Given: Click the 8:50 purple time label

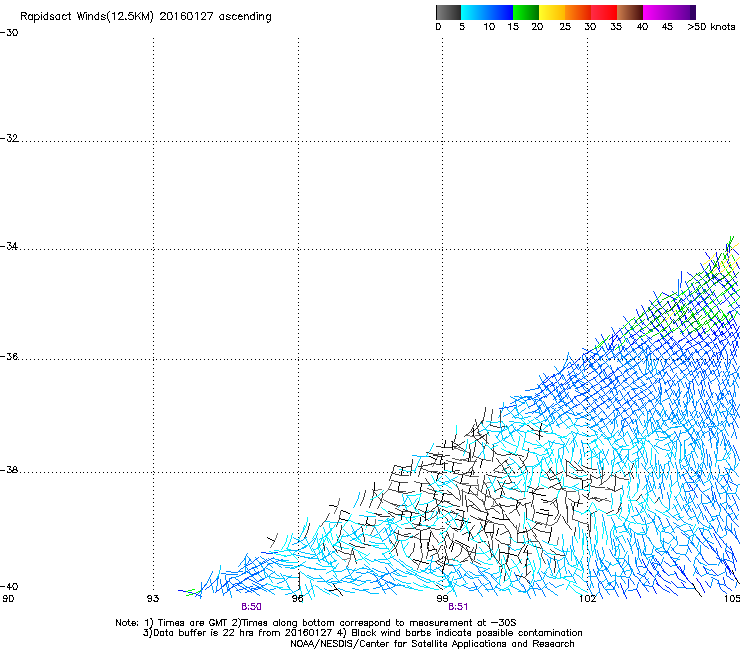Looking at the screenshot, I should pos(252,607).
